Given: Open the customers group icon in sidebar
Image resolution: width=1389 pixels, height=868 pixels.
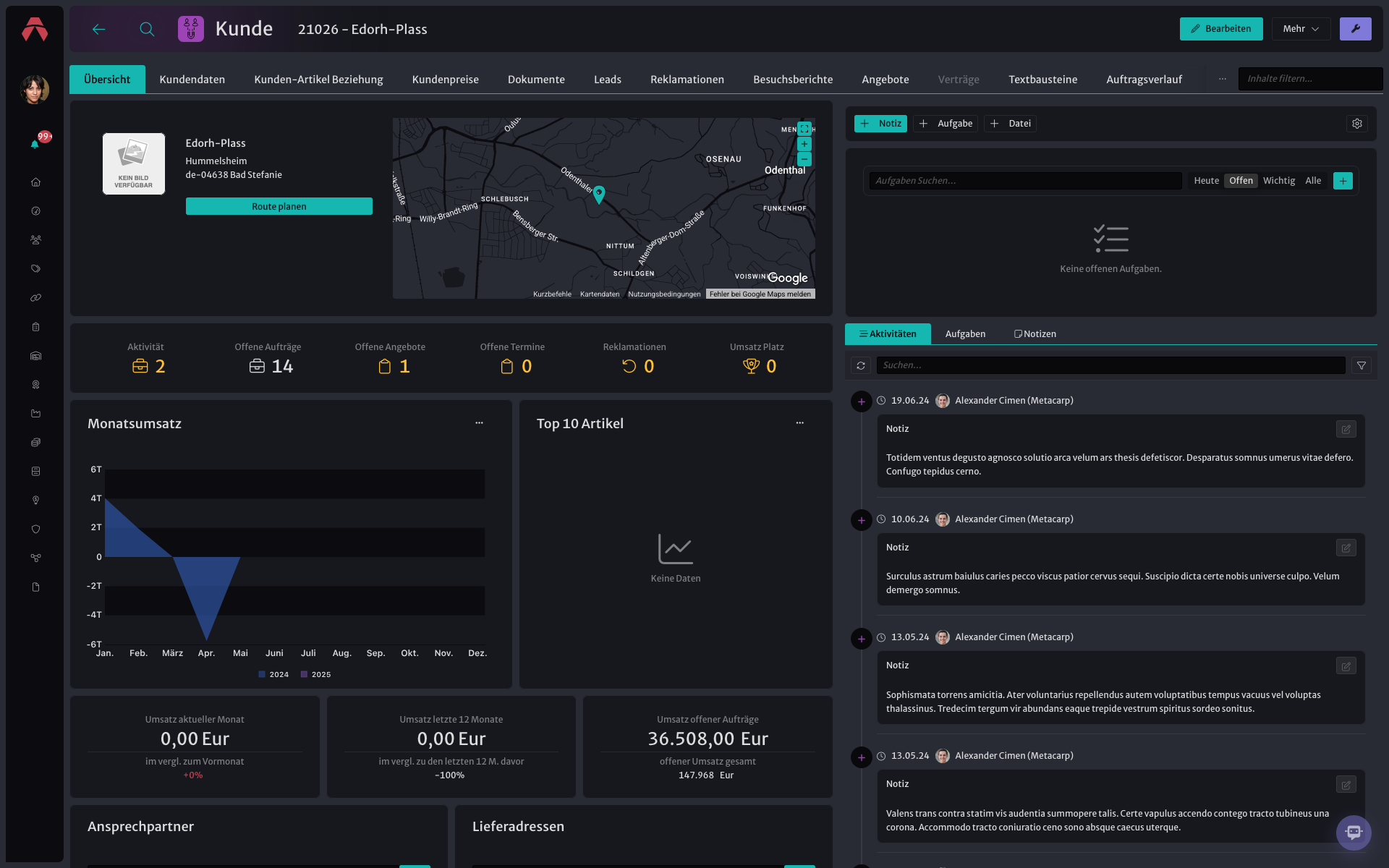Looking at the screenshot, I should 35,240.
